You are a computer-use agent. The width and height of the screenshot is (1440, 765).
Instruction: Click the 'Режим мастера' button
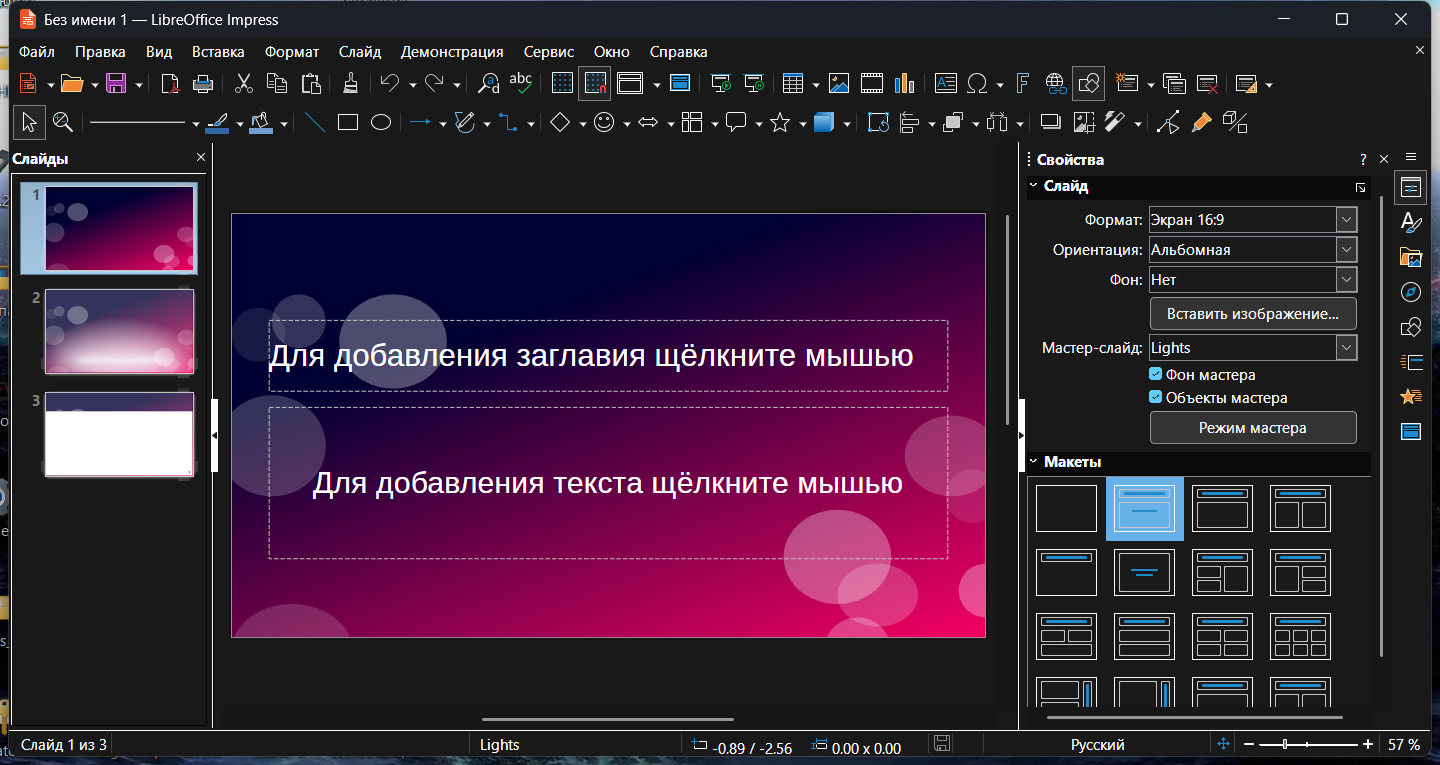(x=1252, y=428)
